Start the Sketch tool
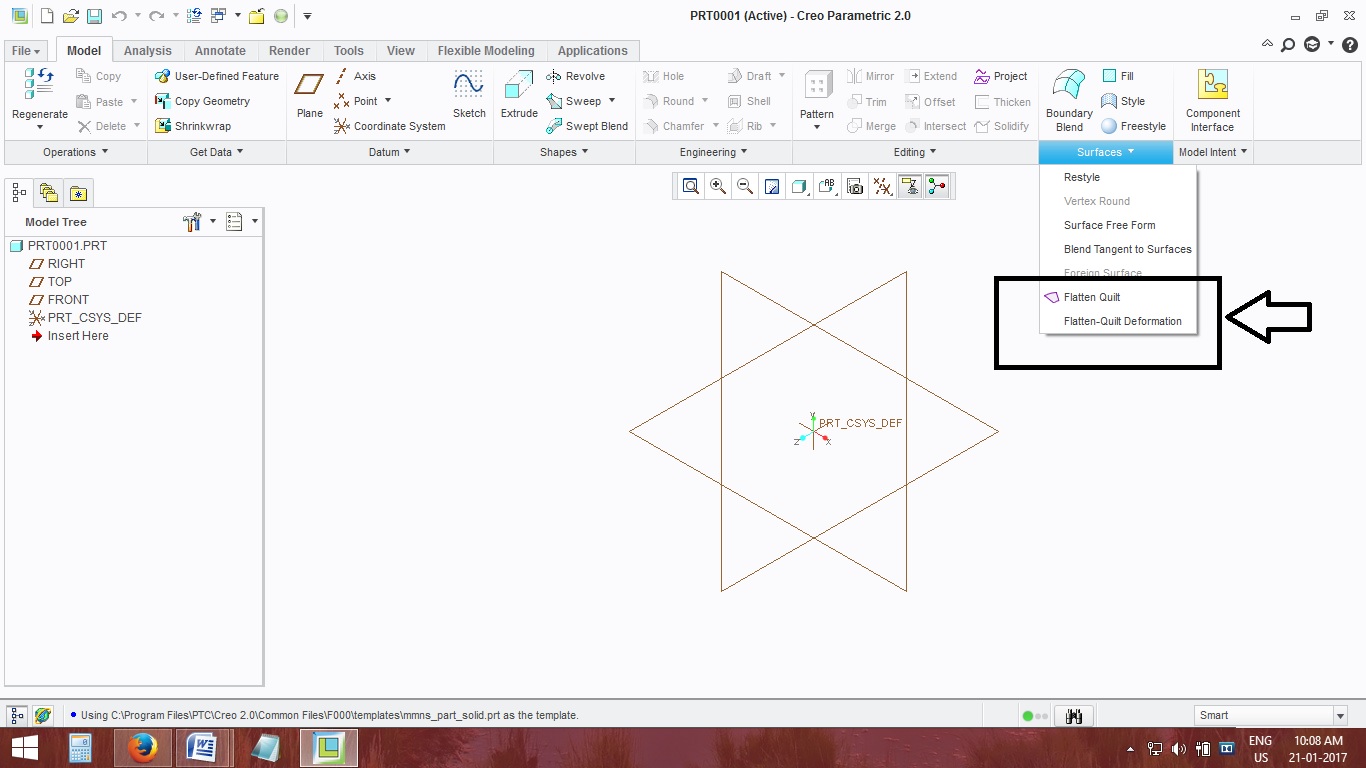Screen dimensions: 1366x768 pyautogui.click(x=469, y=93)
